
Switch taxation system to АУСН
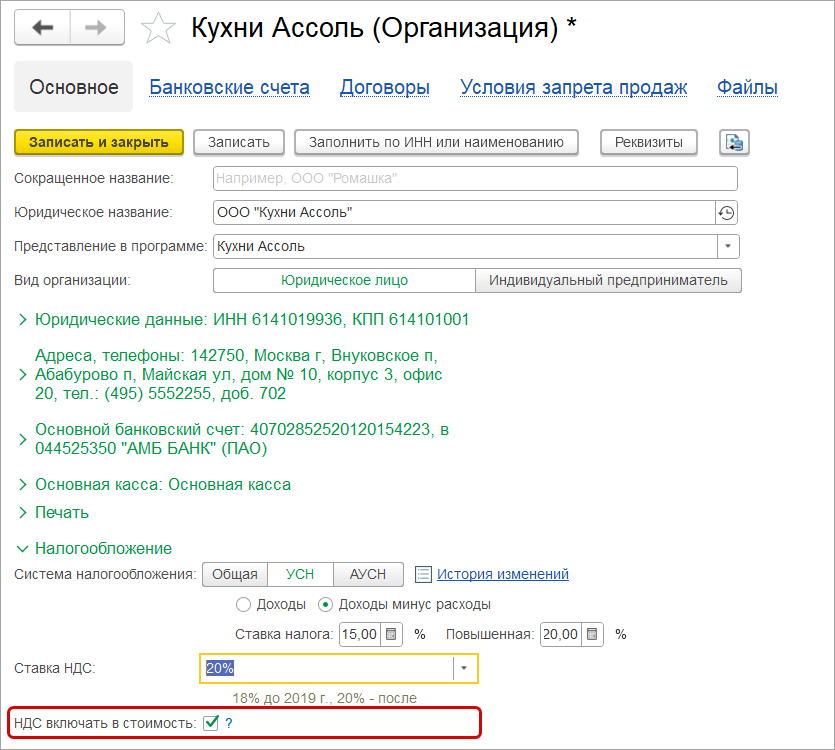click(368, 574)
